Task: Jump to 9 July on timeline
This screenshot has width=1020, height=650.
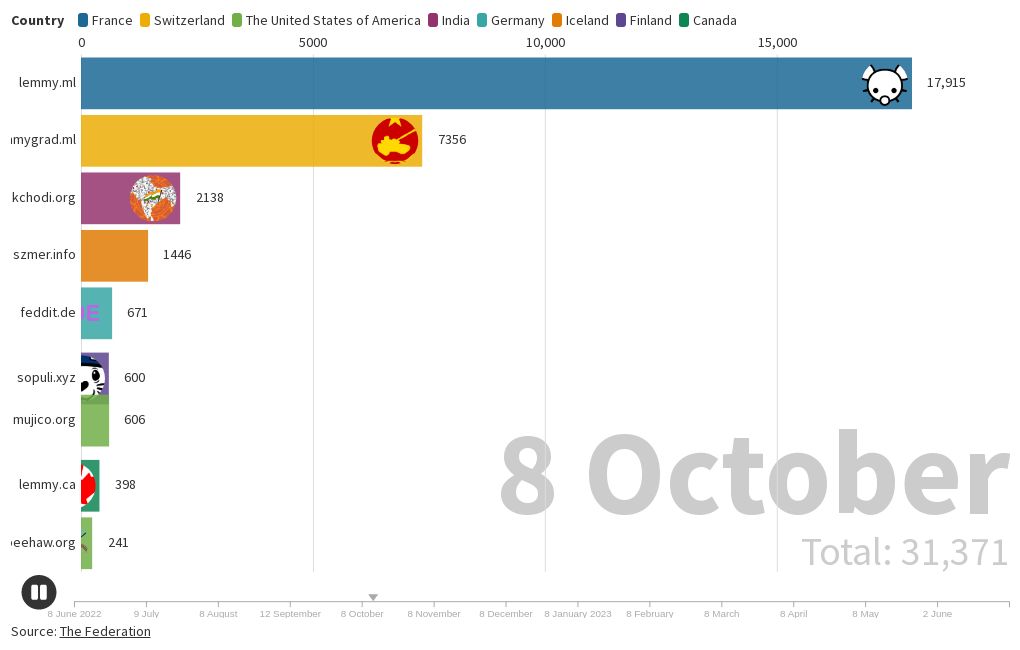Action: pos(146,614)
